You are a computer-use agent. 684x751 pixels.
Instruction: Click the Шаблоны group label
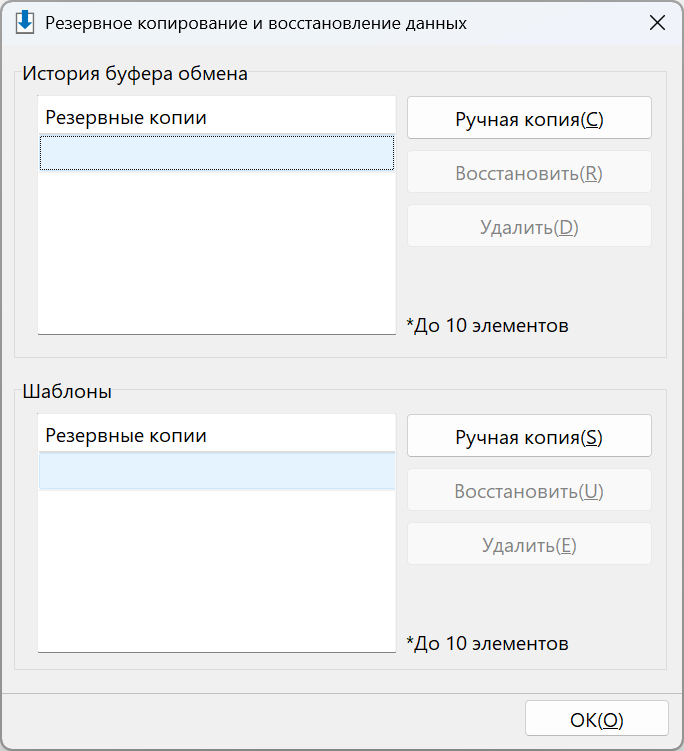(x=67, y=391)
